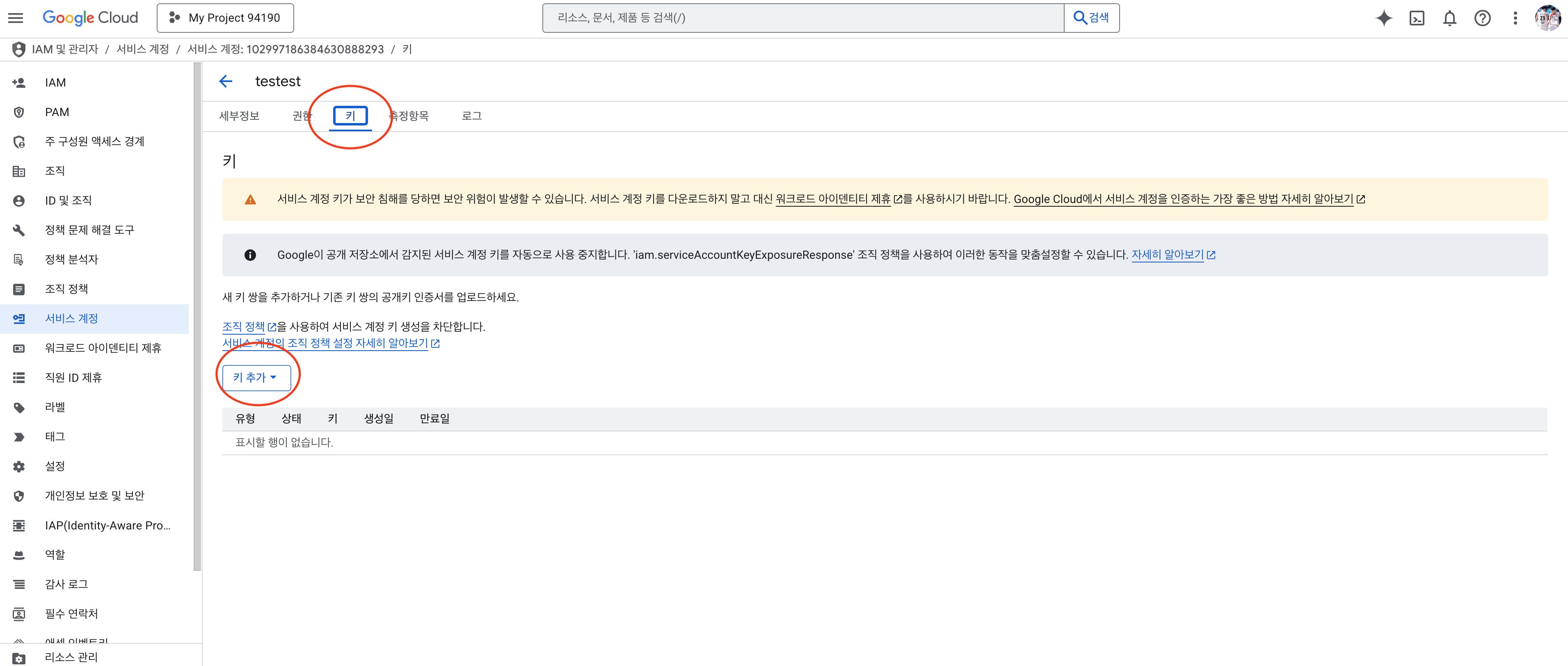Screen dimensions: 1568x666
Task: Select the 키 tab
Action: coord(350,116)
